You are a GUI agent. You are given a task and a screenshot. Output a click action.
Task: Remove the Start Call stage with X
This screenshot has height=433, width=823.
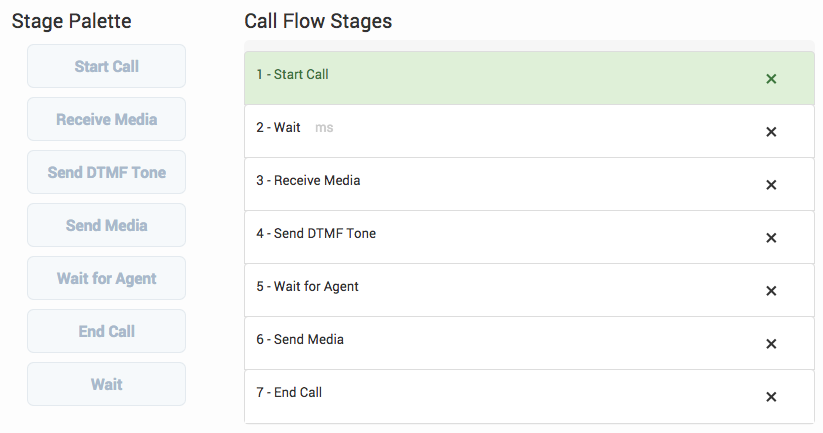point(771,79)
